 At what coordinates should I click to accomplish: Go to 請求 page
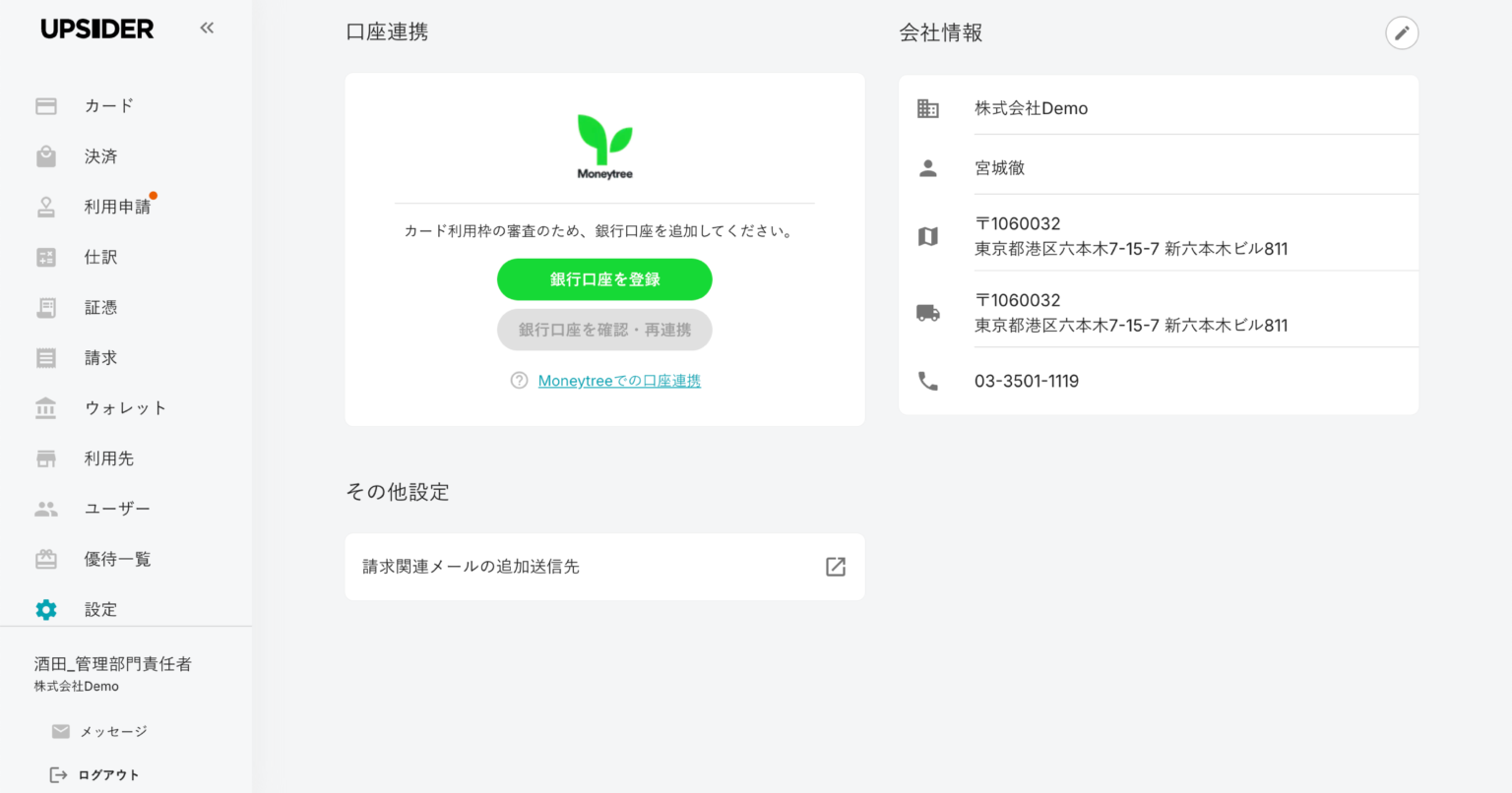click(100, 358)
